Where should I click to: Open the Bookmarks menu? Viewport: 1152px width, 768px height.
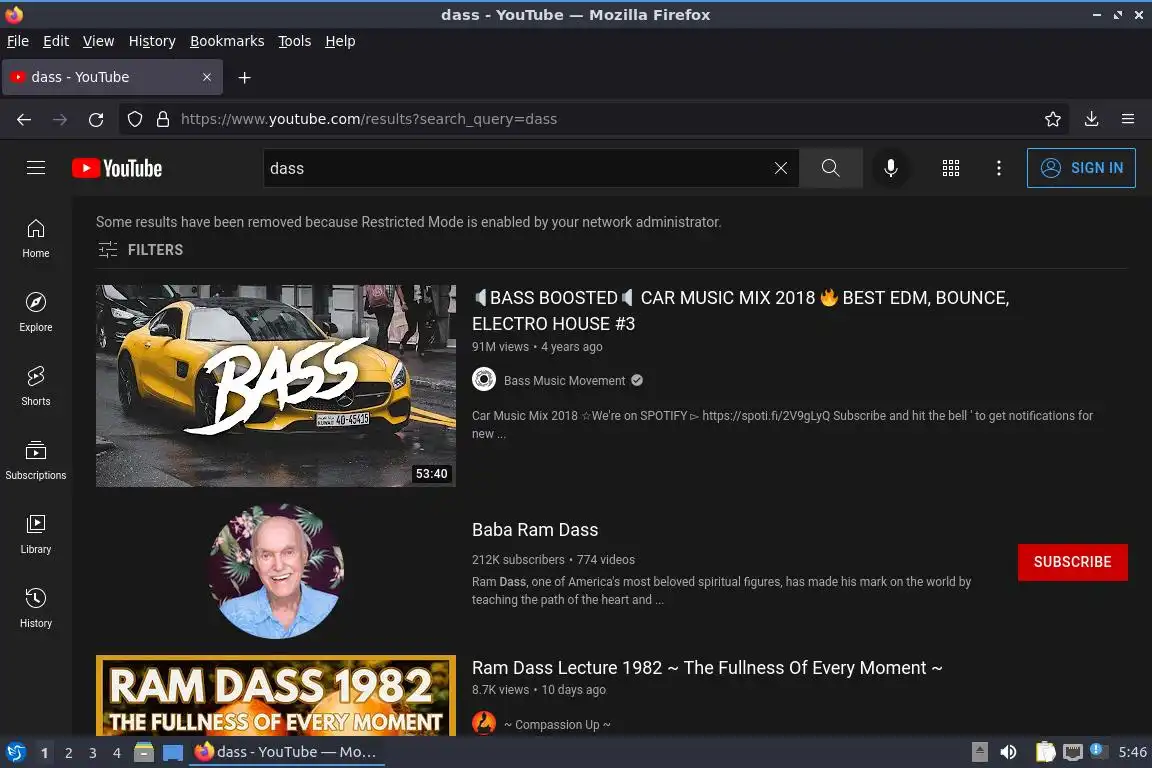coord(227,41)
